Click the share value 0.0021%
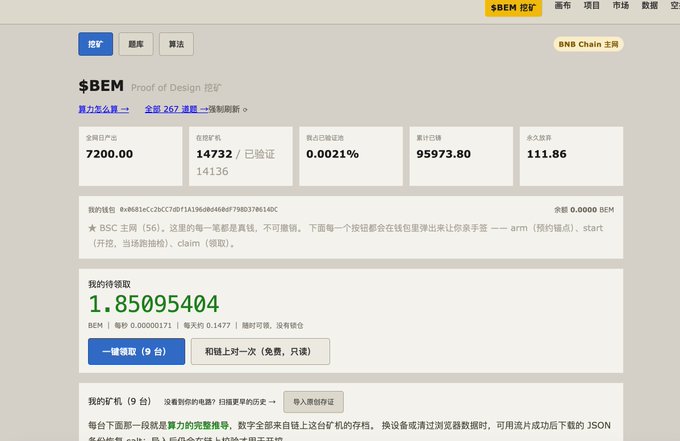 point(332,154)
